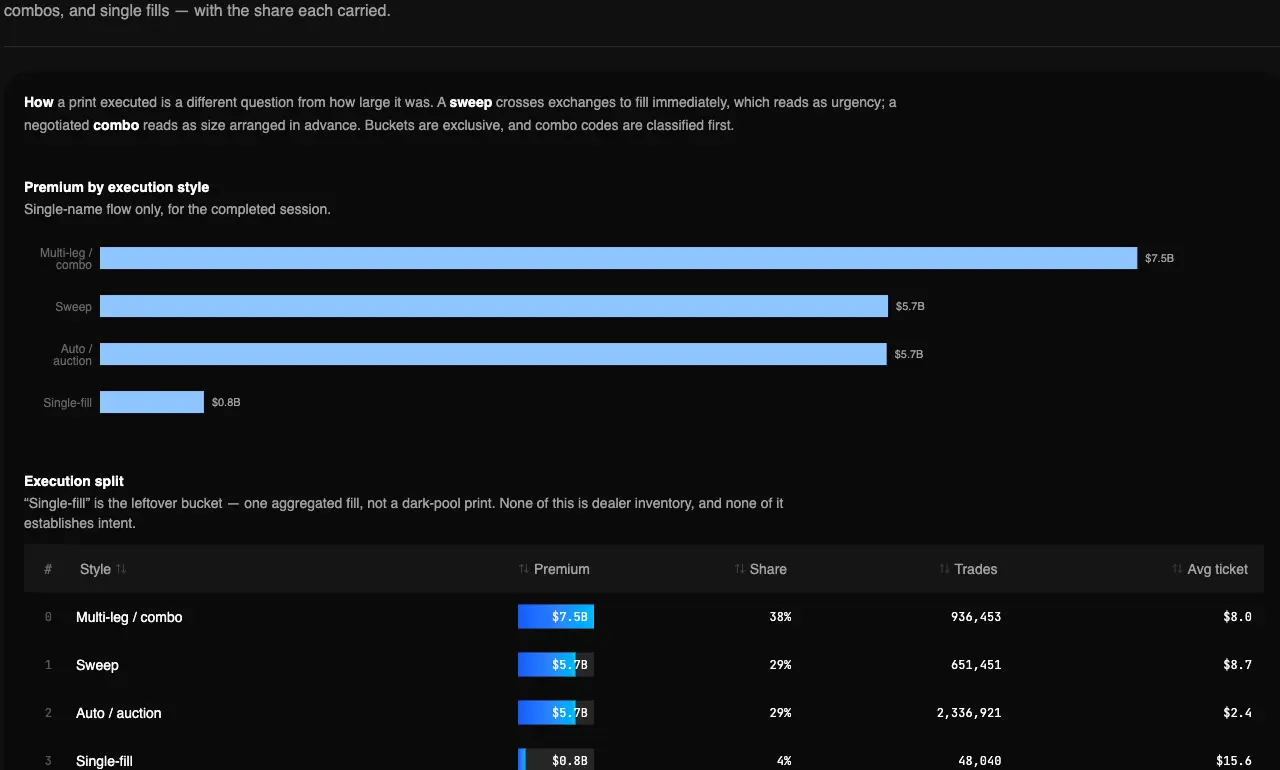Viewport: 1280px width, 770px height.
Task: Click the 2,336,921 trades value
Action: pos(969,713)
